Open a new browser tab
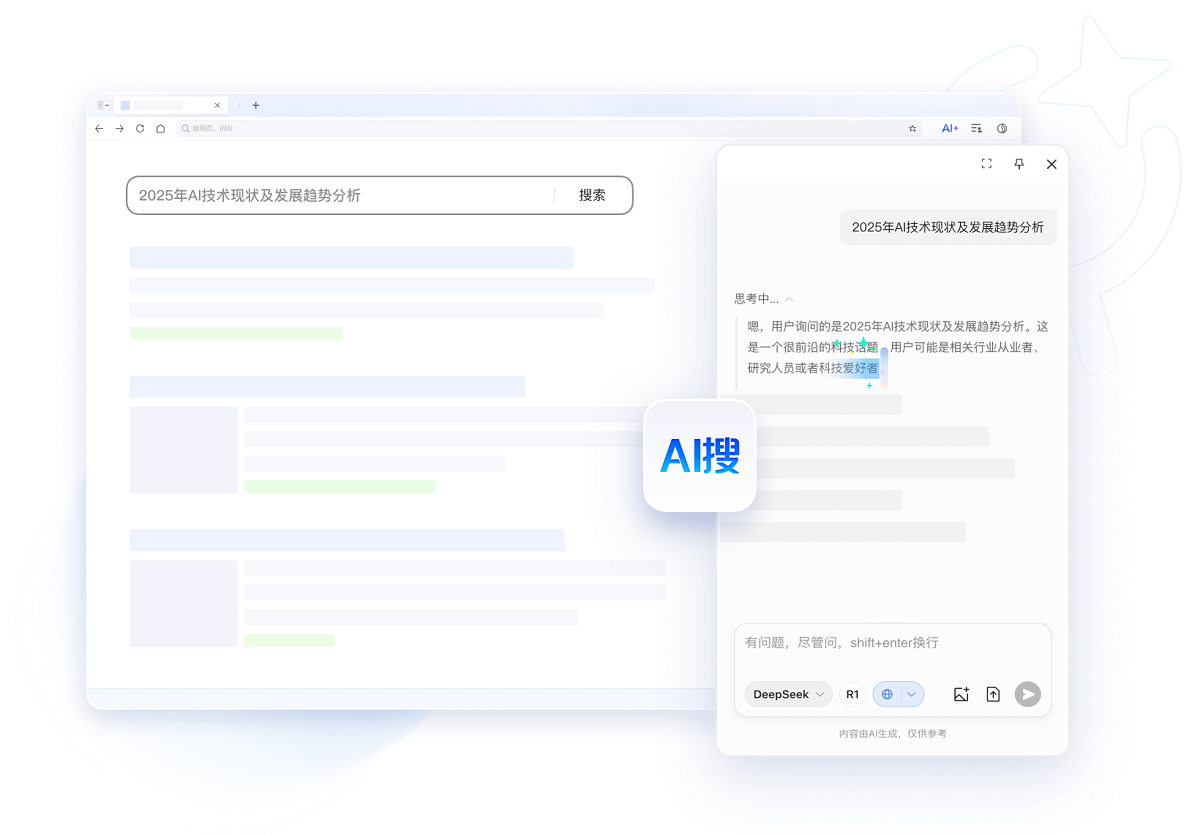This screenshot has height=834, width=1200. click(255, 105)
